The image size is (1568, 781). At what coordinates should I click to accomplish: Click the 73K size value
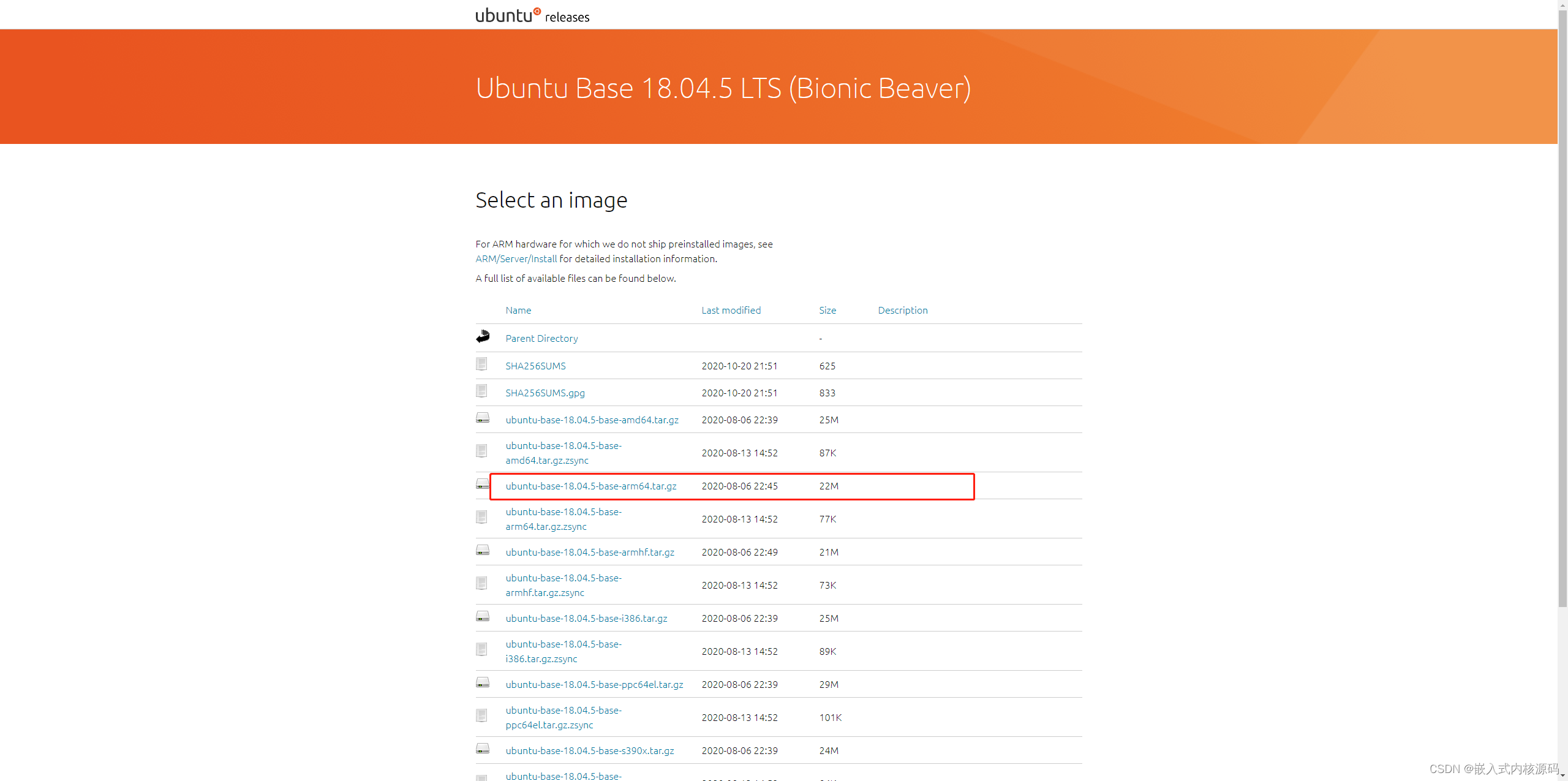coord(827,585)
